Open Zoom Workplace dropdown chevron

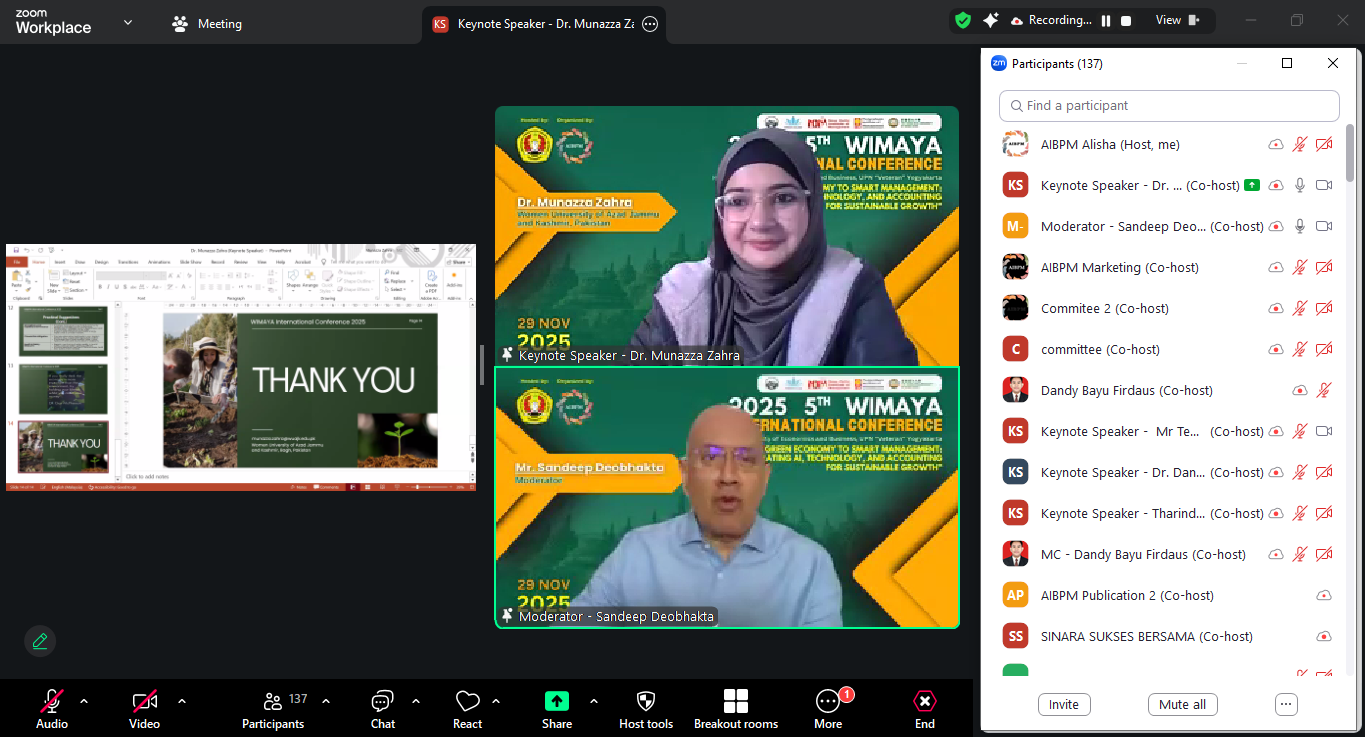click(x=128, y=22)
